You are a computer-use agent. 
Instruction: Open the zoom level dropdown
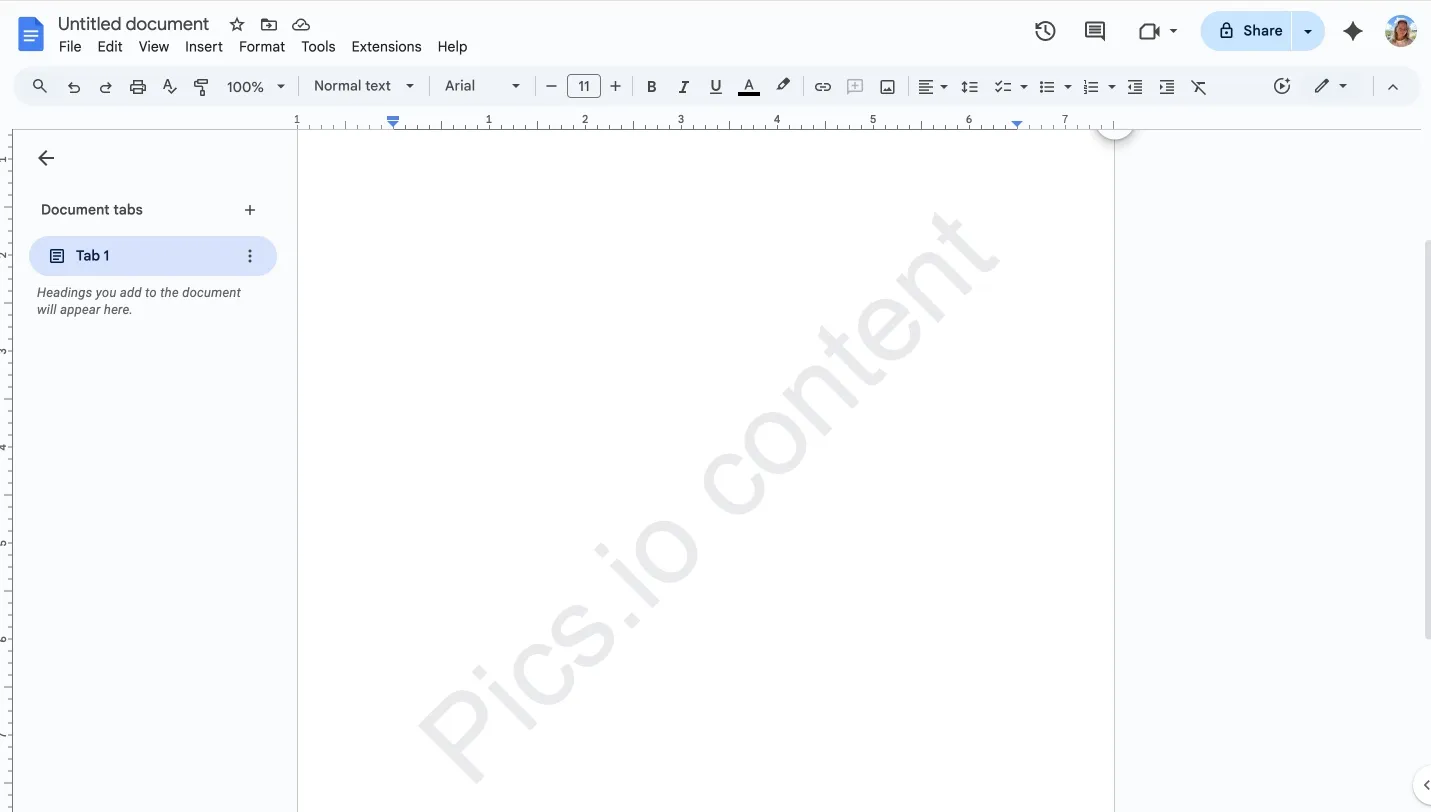pyautogui.click(x=255, y=86)
